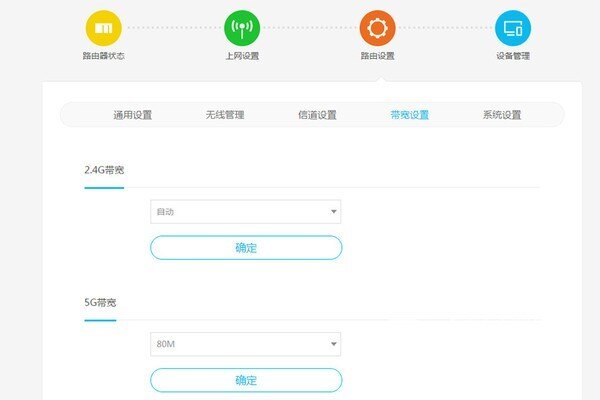
Task: Confirm the 5G bandwidth with 确定 button
Action: click(246, 380)
